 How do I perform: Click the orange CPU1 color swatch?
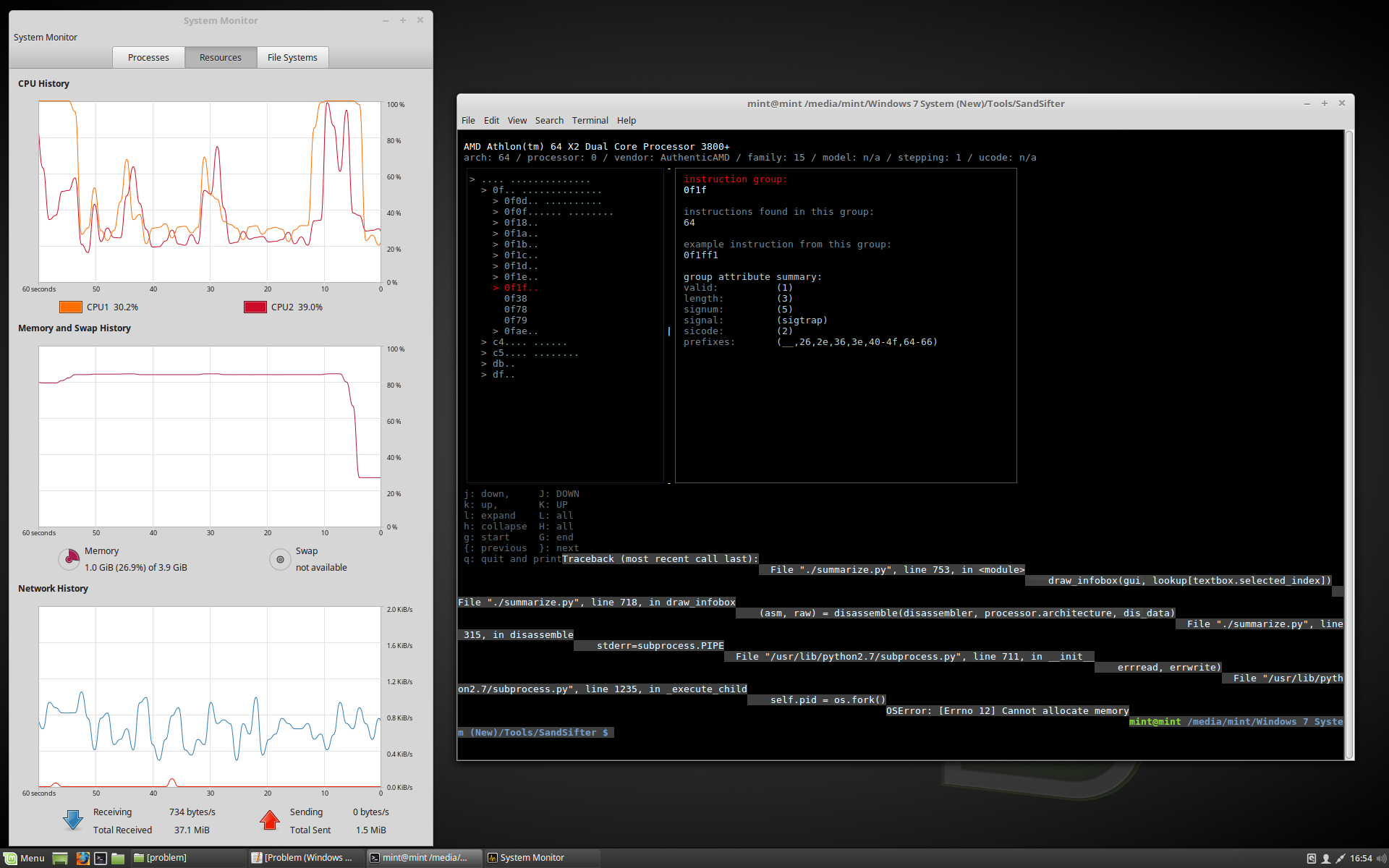71,307
